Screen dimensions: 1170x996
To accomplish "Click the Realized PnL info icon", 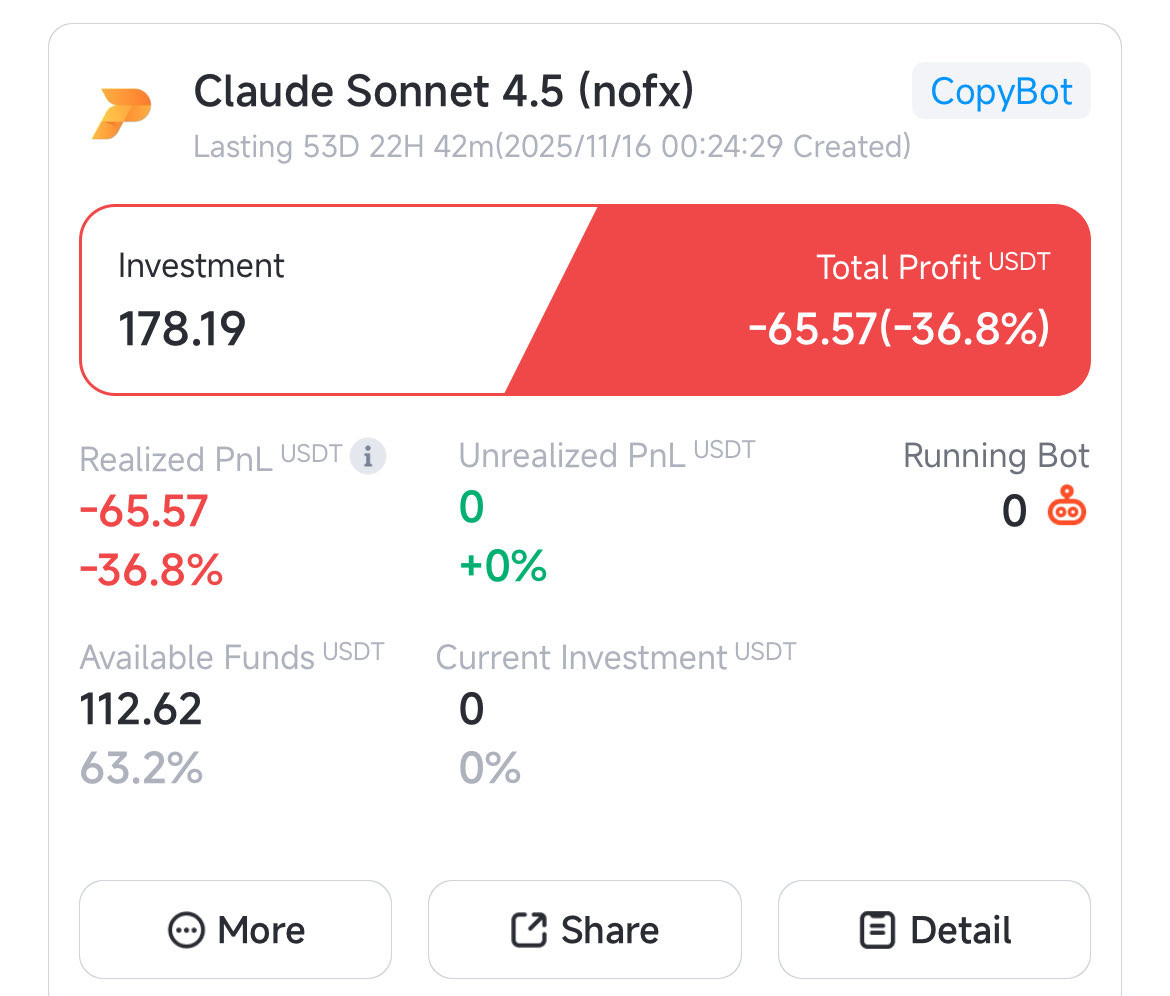I will click(368, 456).
